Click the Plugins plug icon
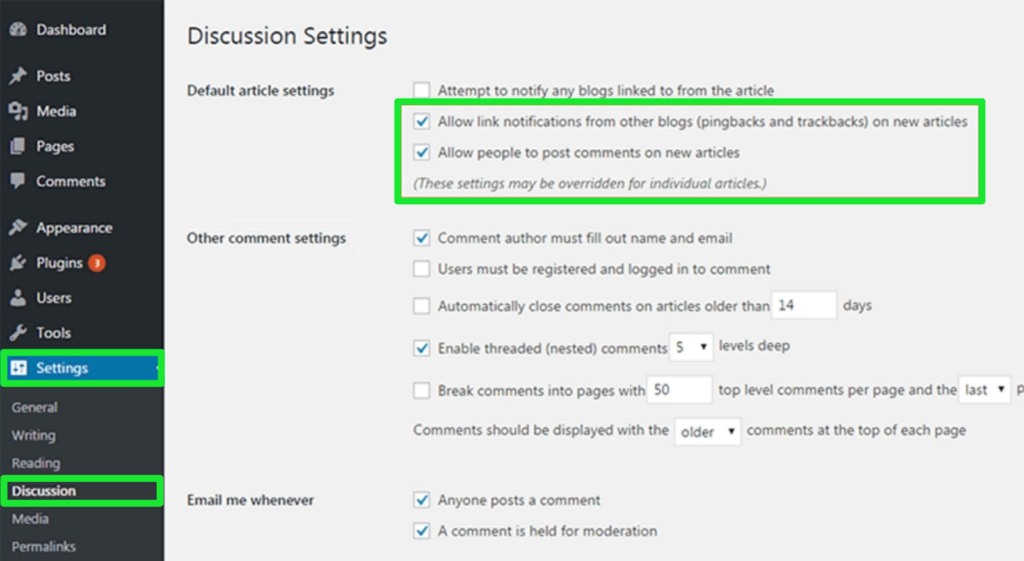1024x561 pixels. (x=17, y=263)
